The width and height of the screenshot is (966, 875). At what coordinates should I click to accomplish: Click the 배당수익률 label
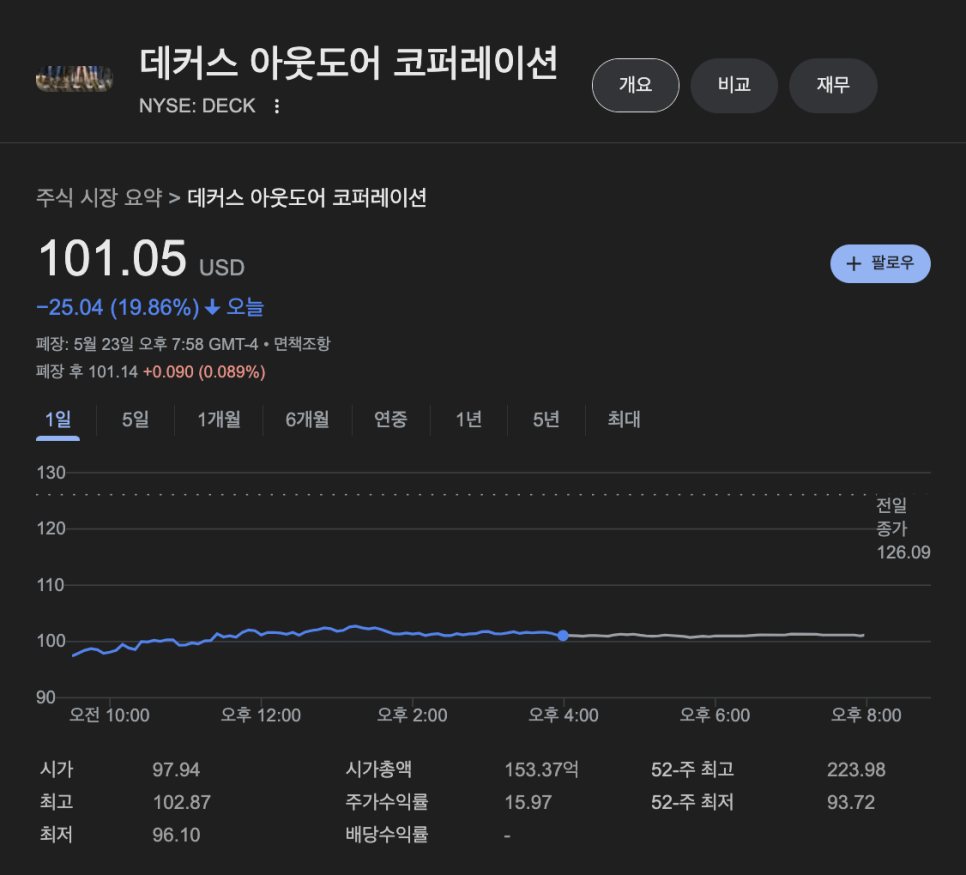pyautogui.click(x=386, y=835)
